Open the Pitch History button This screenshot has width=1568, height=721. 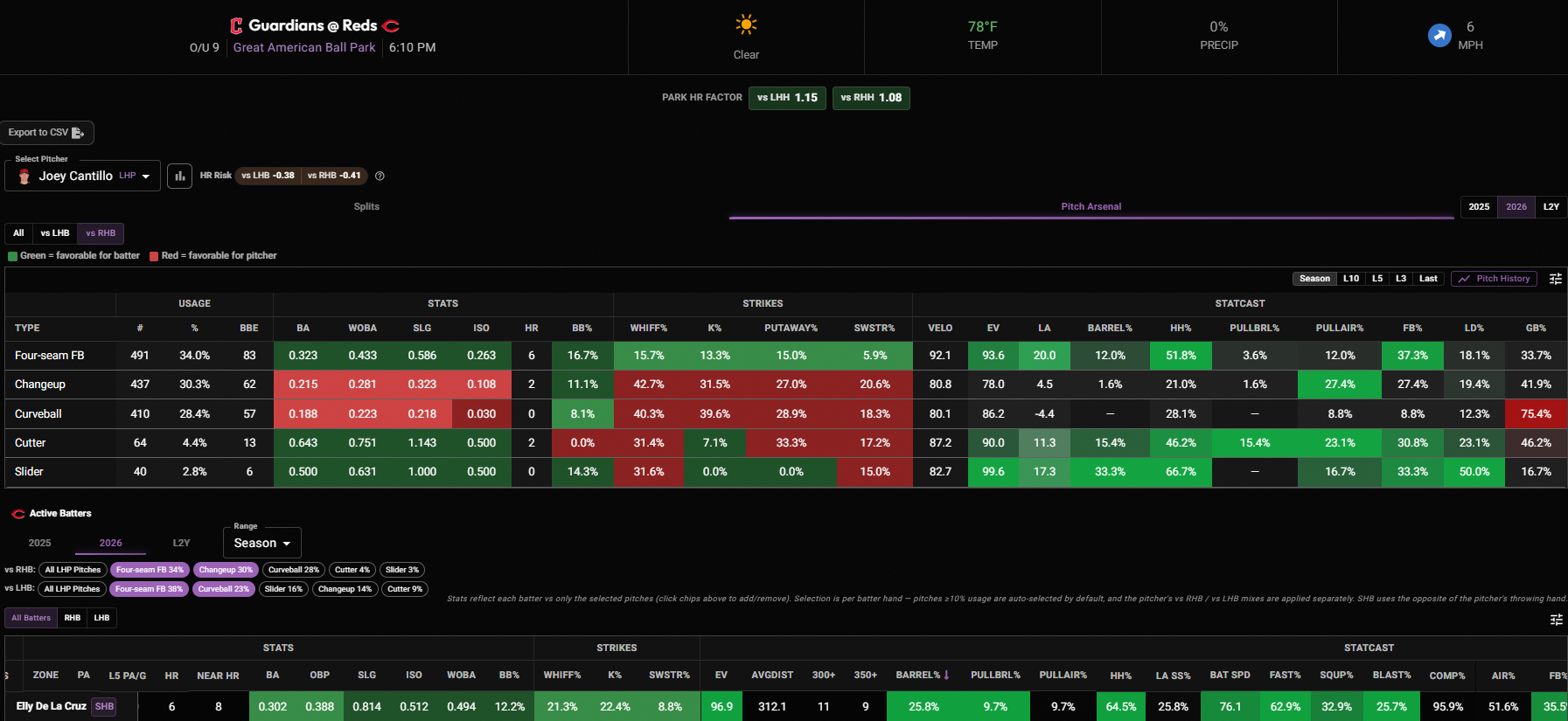(1495, 279)
